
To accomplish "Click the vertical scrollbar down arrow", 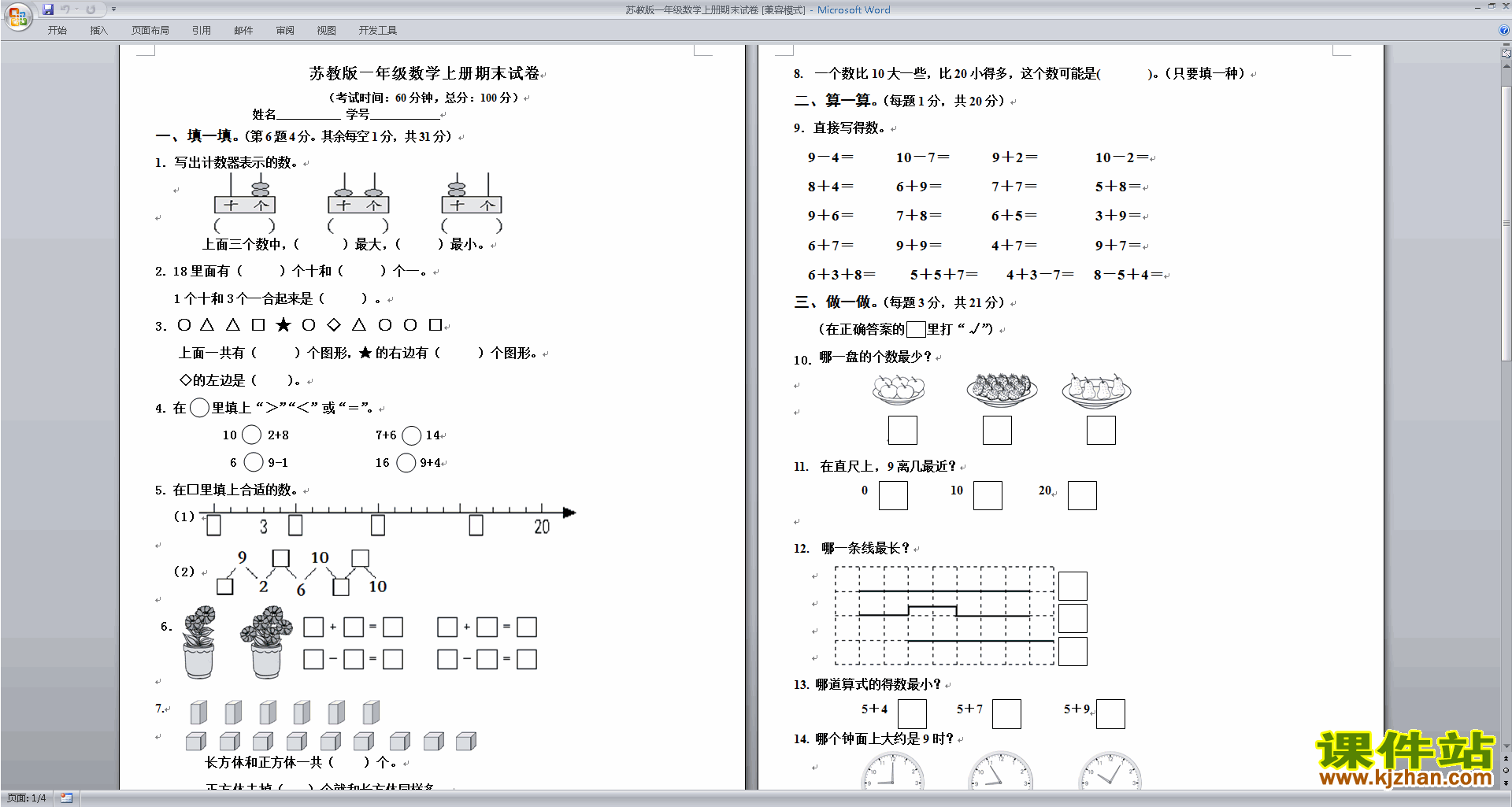I will [1506, 746].
